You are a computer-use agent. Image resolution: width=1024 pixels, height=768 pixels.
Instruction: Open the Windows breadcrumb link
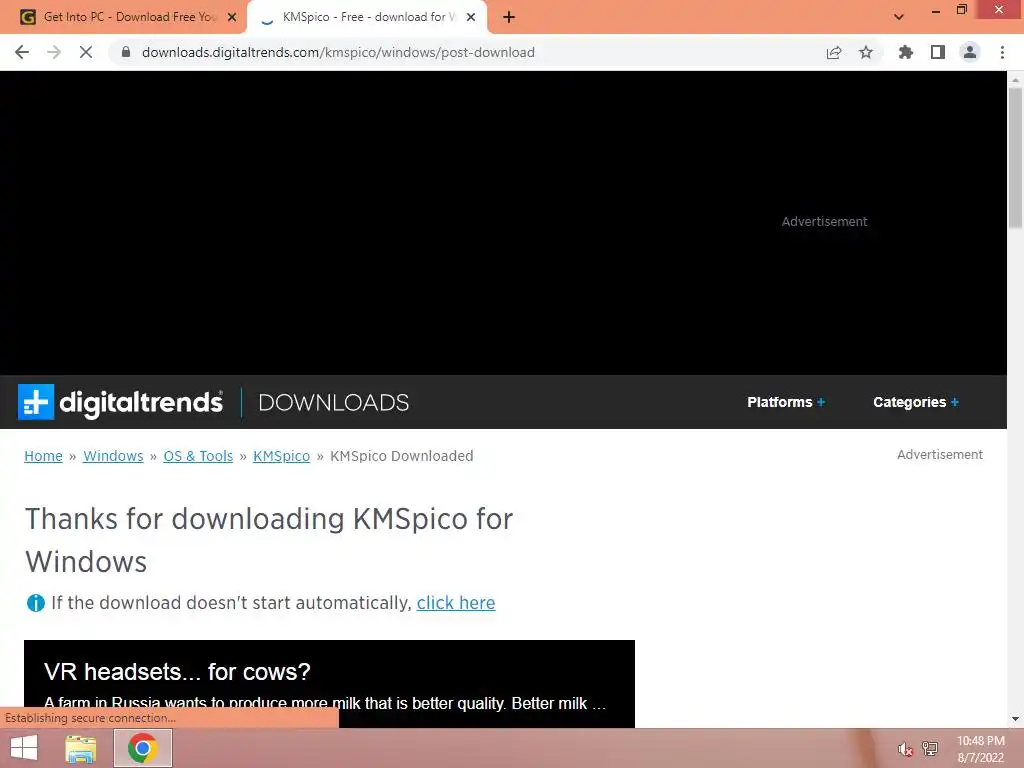click(x=113, y=456)
